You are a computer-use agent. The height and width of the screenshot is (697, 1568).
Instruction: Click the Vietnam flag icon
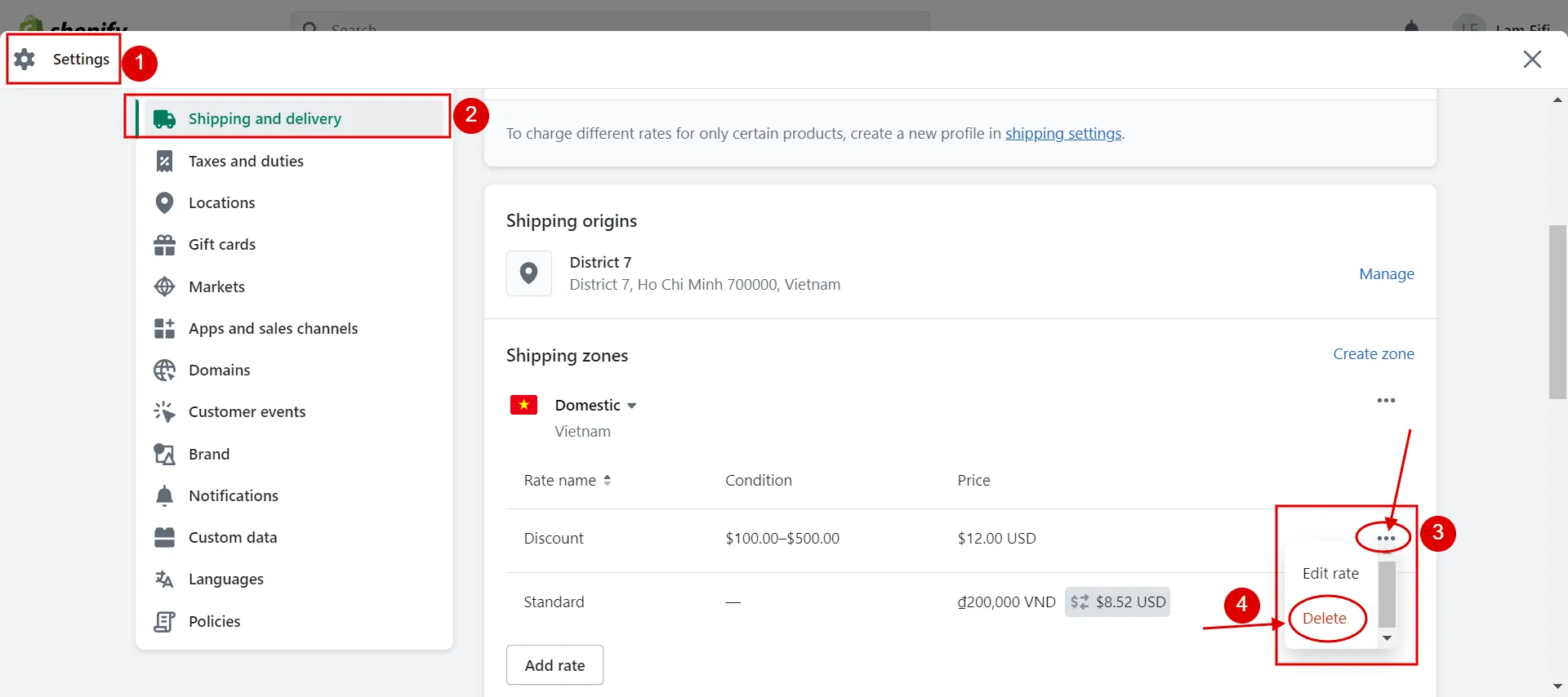coord(523,405)
